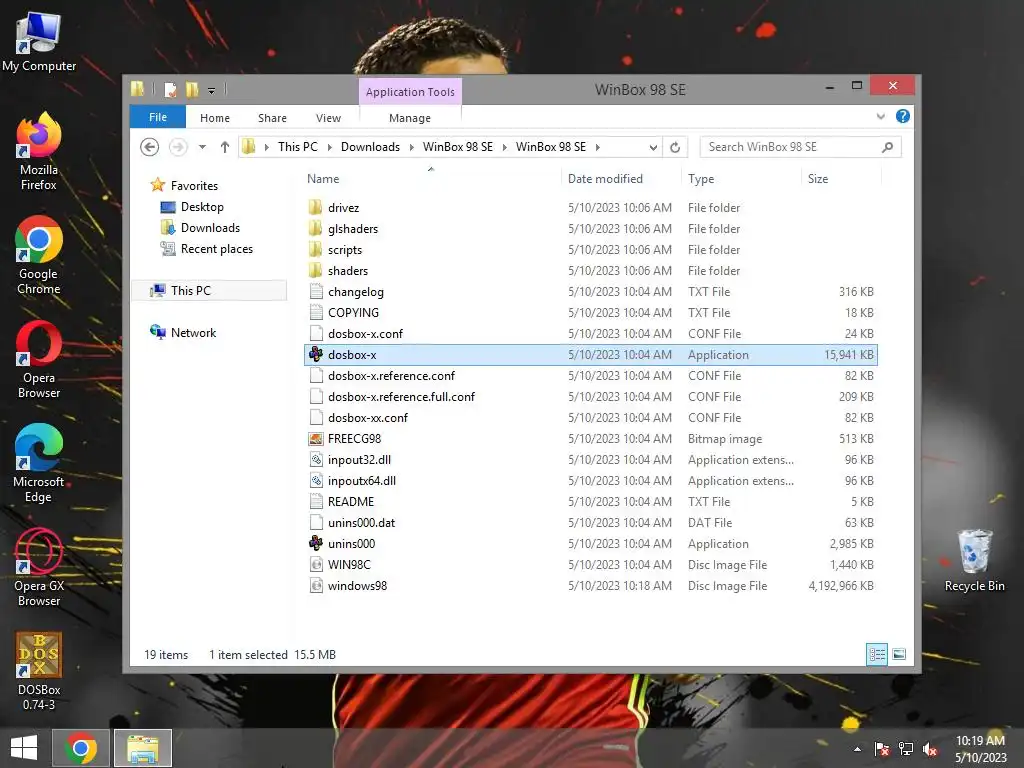
Task: Open Customize Quick Access Toolbar dropdown
Action: (x=212, y=90)
